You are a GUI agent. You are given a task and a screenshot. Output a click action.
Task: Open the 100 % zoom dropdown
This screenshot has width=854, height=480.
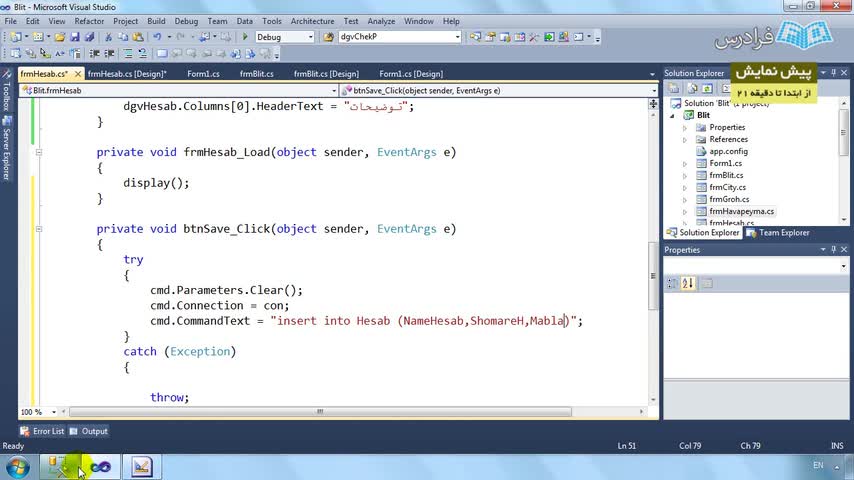tap(53, 412)
